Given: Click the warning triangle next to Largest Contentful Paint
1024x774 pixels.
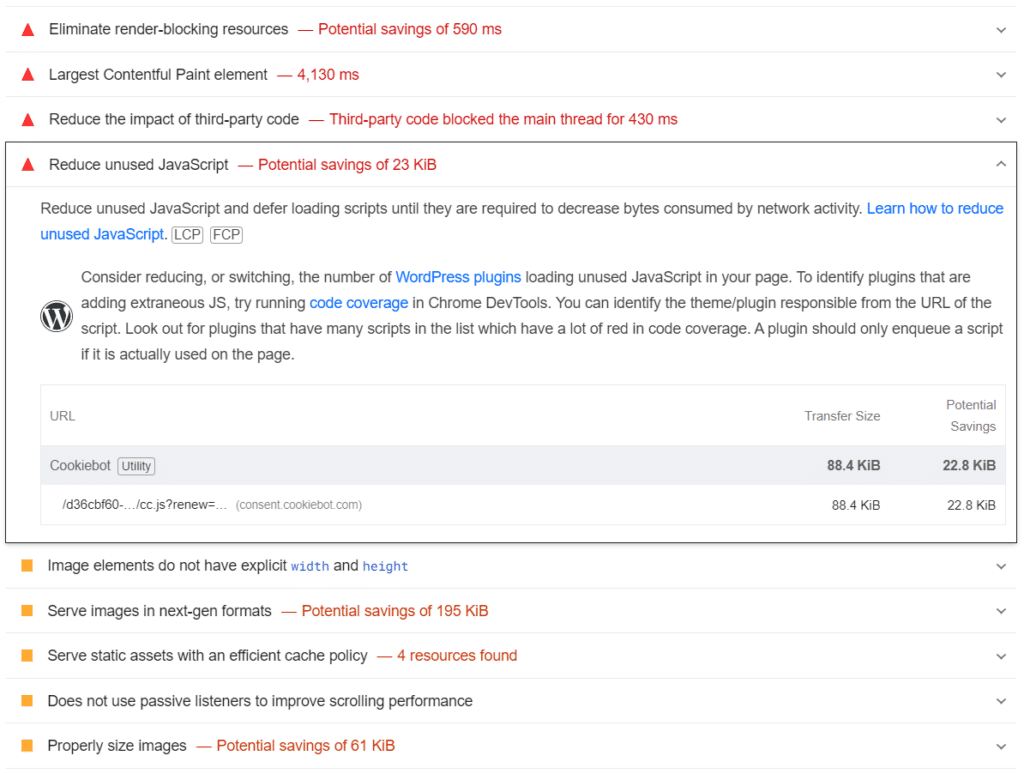Looking at the screenshot, I should point(27,74).
